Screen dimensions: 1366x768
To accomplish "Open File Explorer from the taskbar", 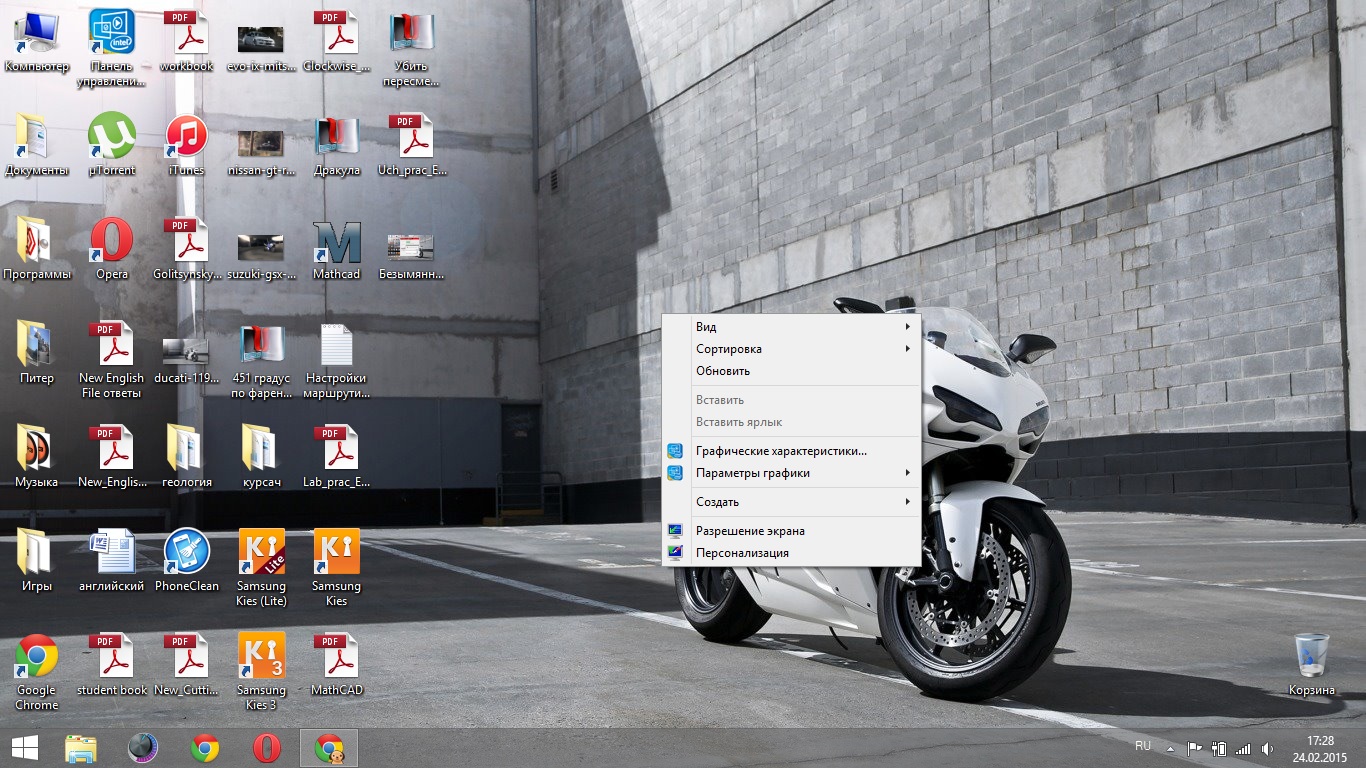I will pos(81,748).
